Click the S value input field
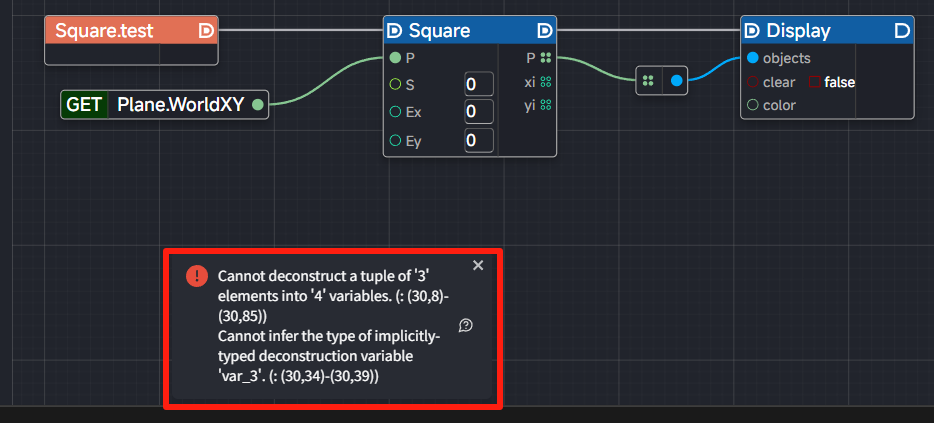The image size is (934, 423). (x=479, y=84)
